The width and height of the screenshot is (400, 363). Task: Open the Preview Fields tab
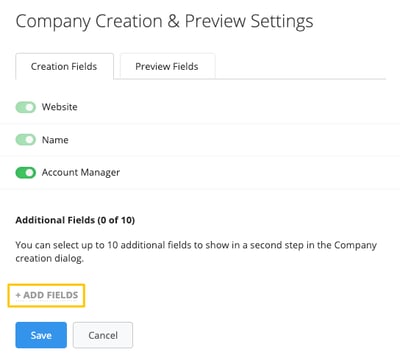[x=167, y=66]
